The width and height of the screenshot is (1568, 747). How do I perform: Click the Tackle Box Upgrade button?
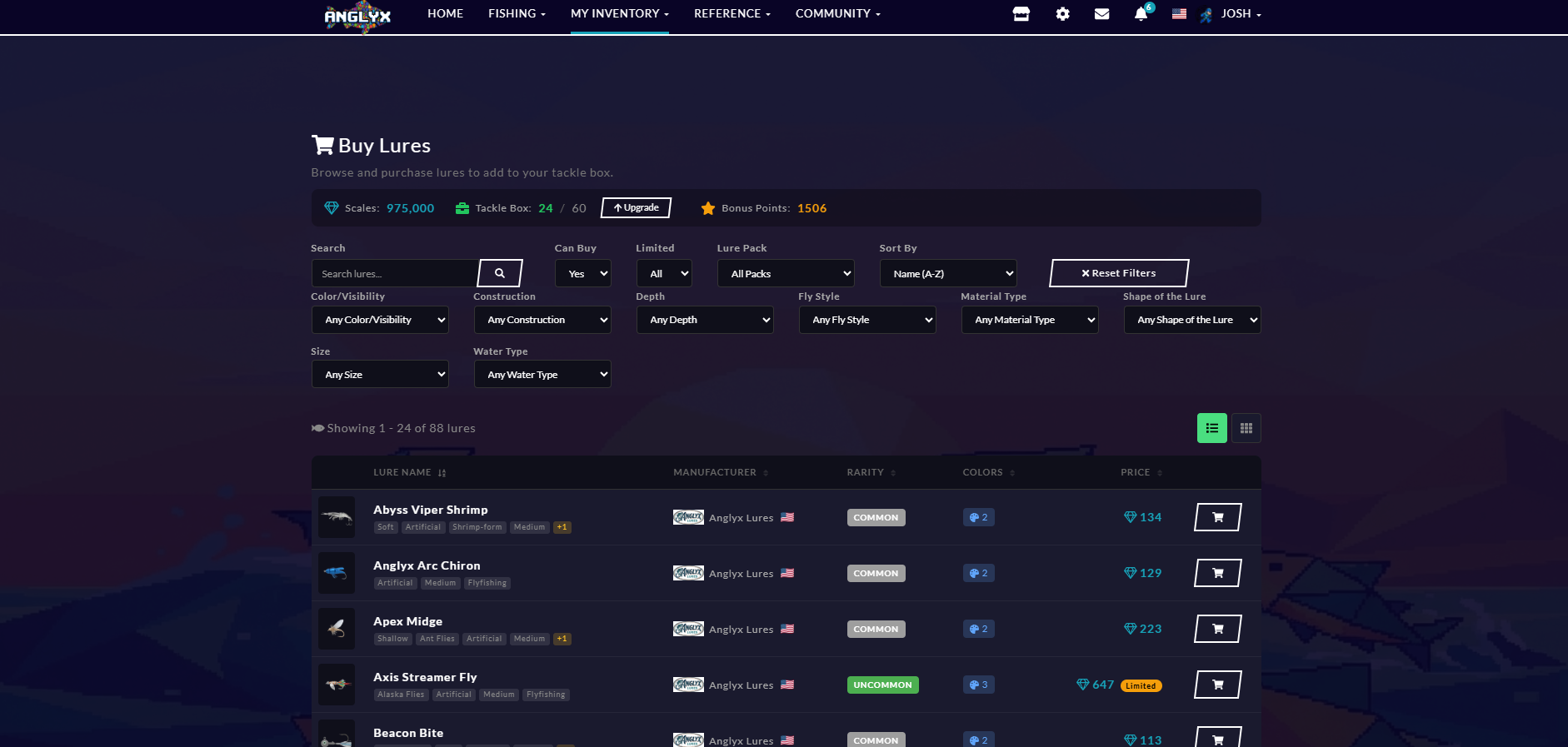click(636, 208)
